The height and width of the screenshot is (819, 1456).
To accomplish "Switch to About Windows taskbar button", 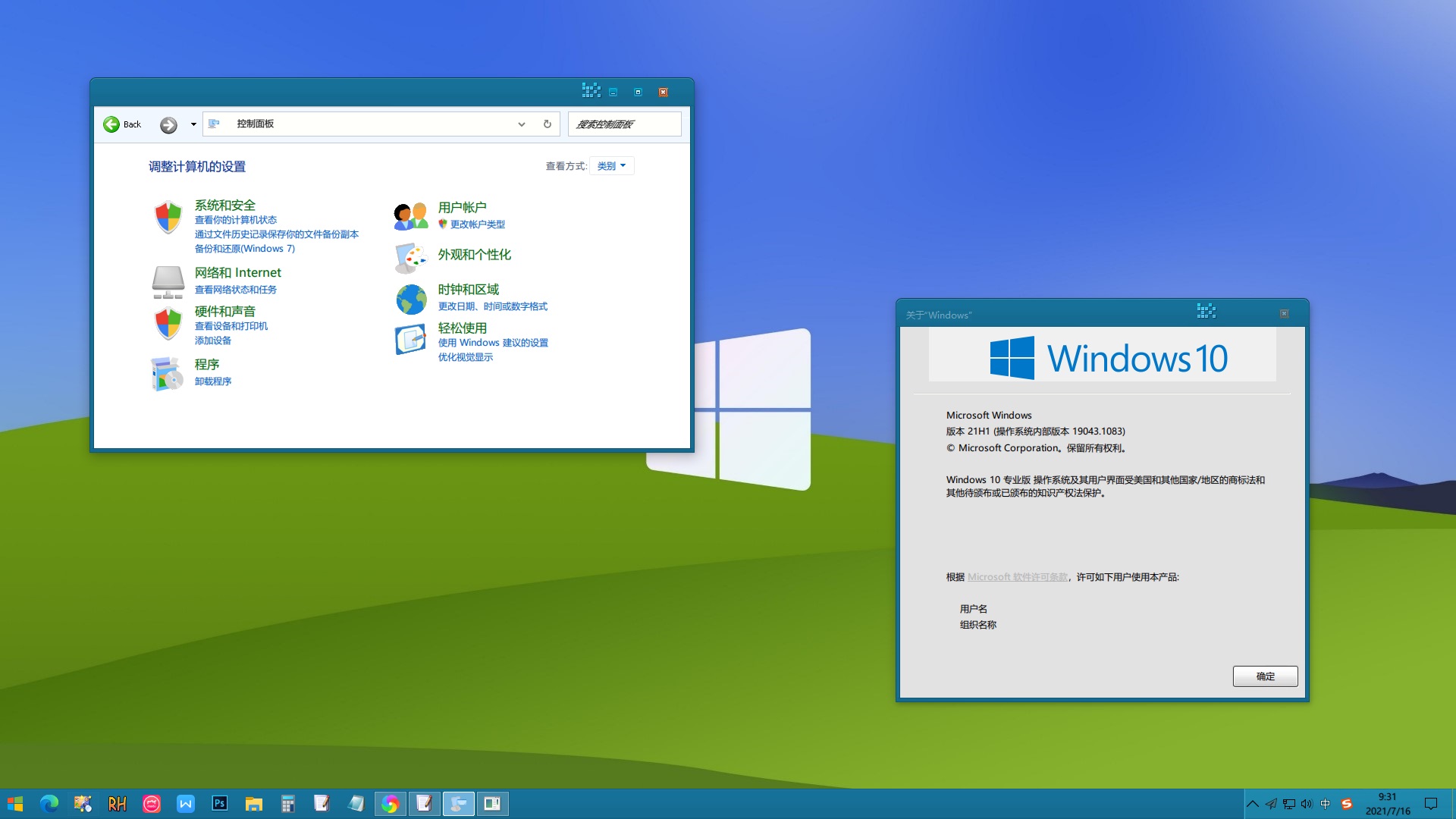I will click(493, 804).
